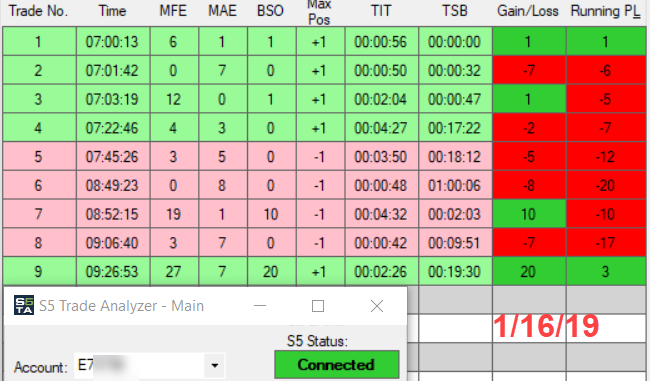Click TIT value 00:03:50
Image resolution: width=650 pixels, height=381 pixels.
click(x=381, y=157)
